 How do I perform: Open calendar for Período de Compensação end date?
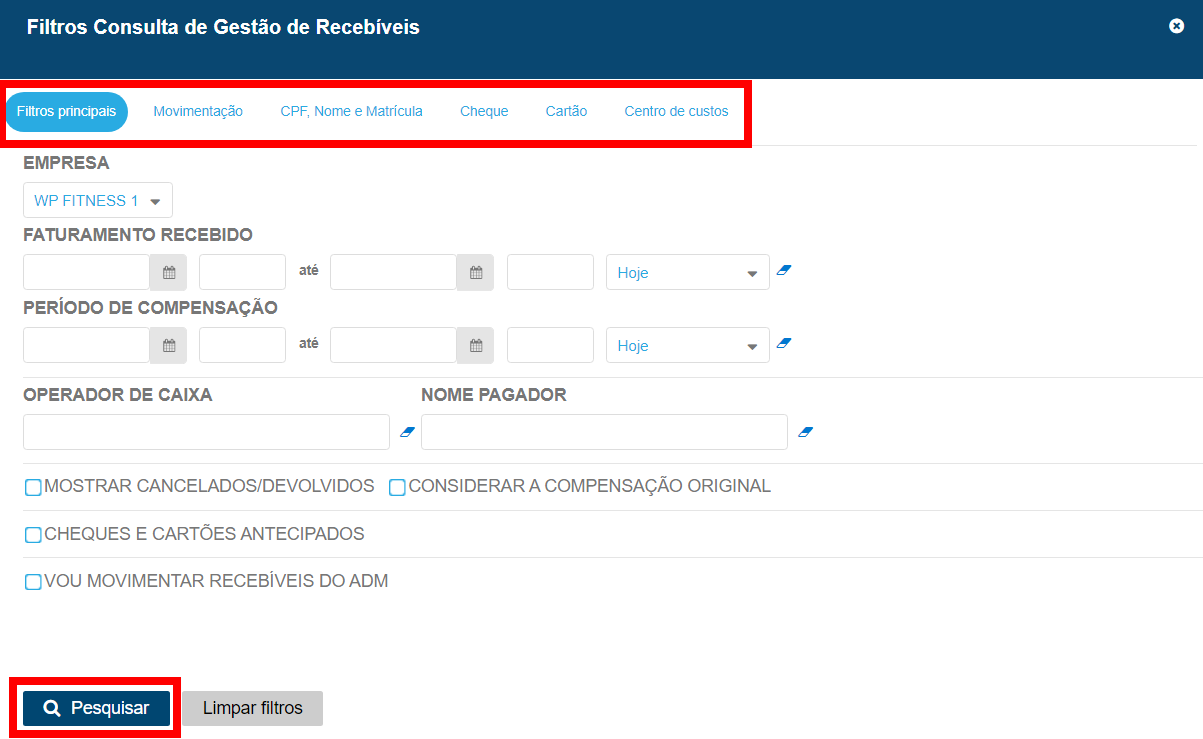476,345
